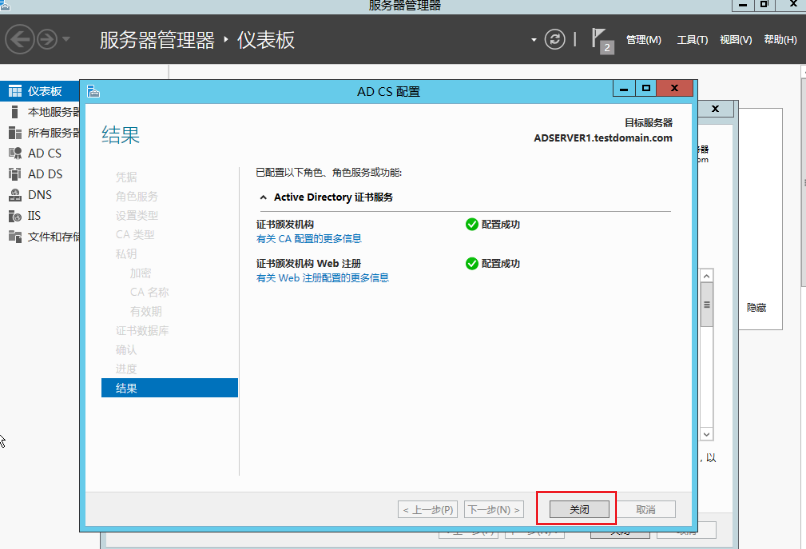The height and width of the screenshot is (549, 806).
Task: Click the 关闭 button in AD CS dialog
Action: (579, 509)
